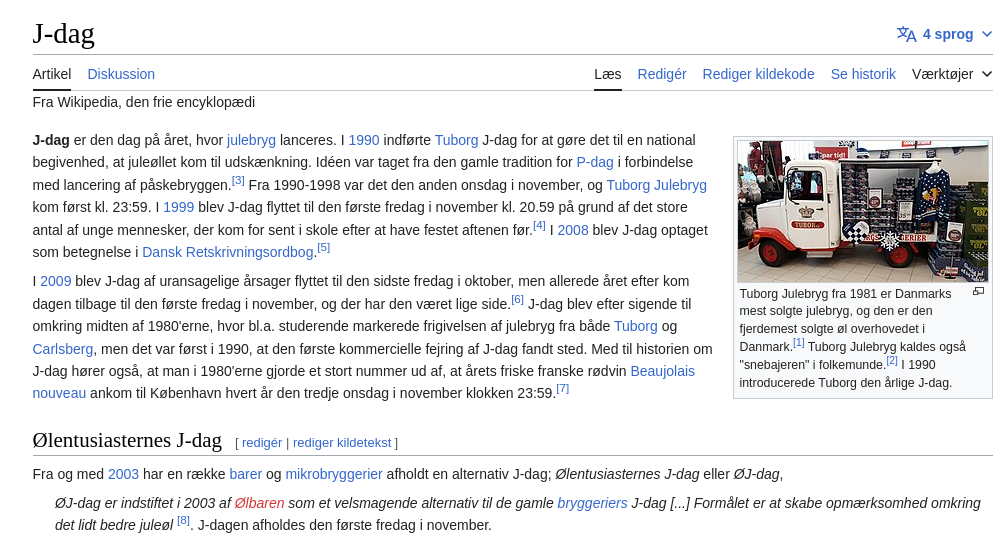The image size is (1008, 552).
Task: Jump to footnote reference [6]
Action: 518,299
